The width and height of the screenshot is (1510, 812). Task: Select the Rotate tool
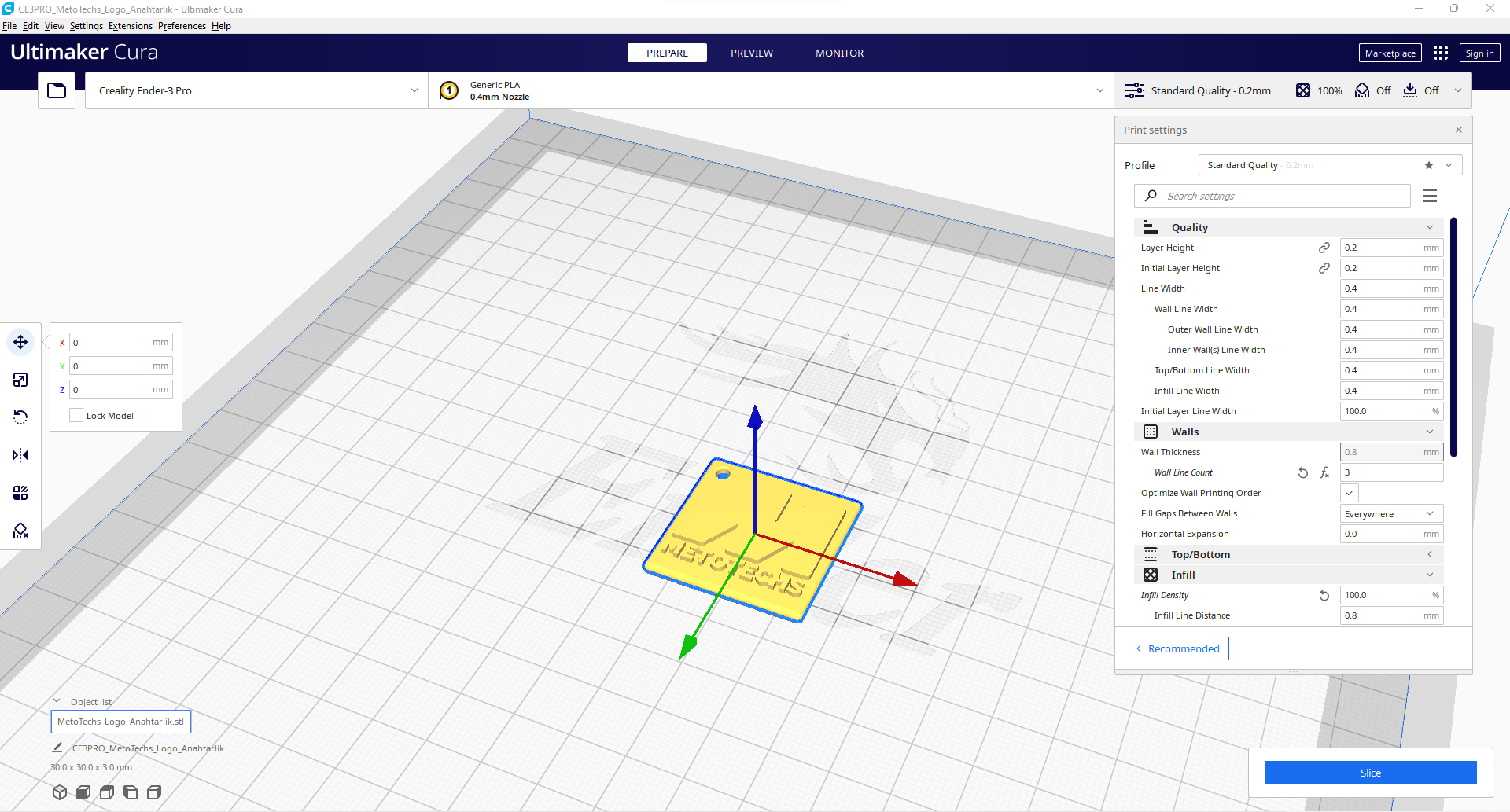[x=20, y=417]
